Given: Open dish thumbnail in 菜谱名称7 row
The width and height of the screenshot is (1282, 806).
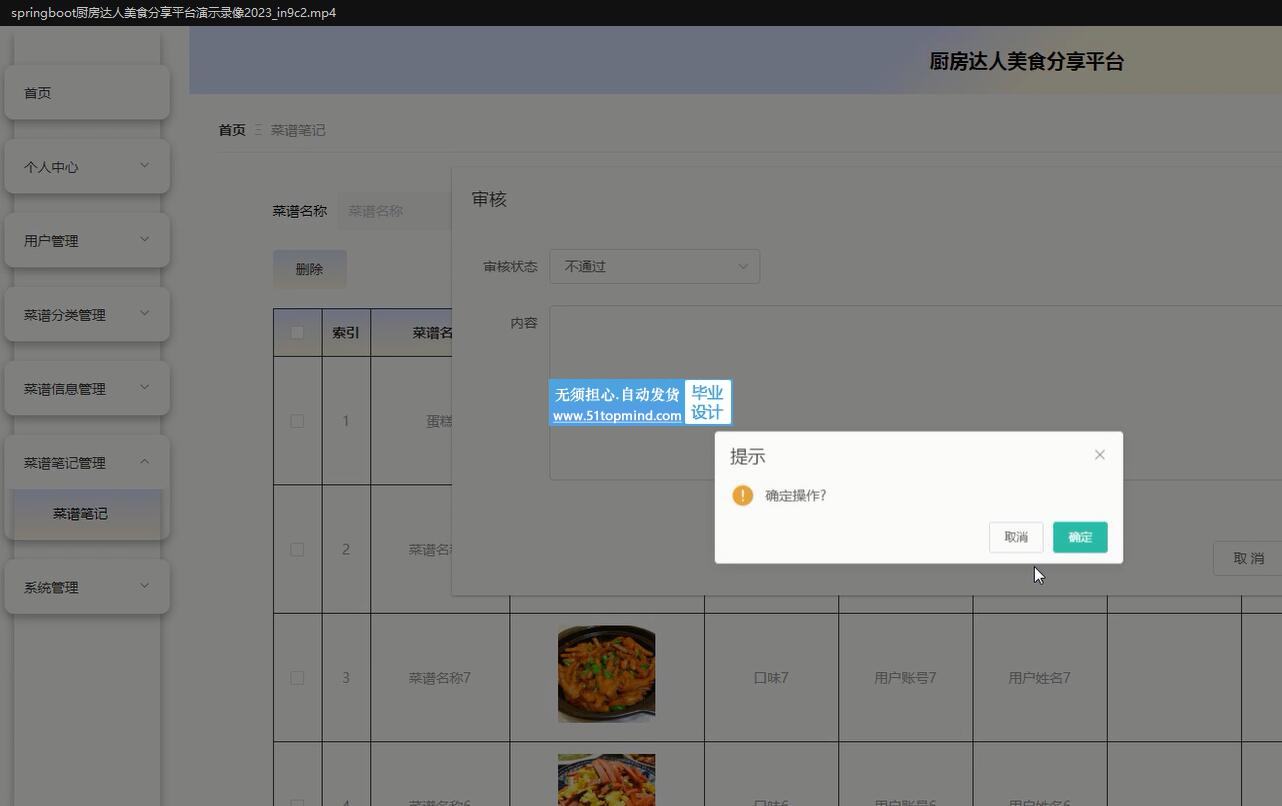Looking at the screenshot, I should pos(606,674).
